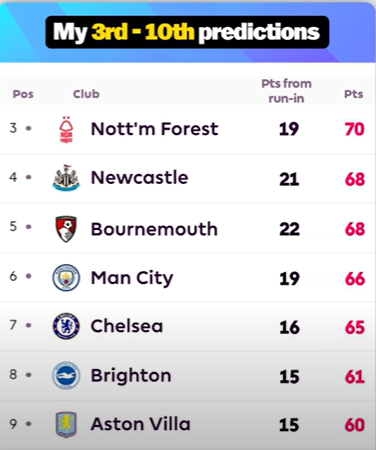
Task: Open the Newcastle club name
Action: 139,177
